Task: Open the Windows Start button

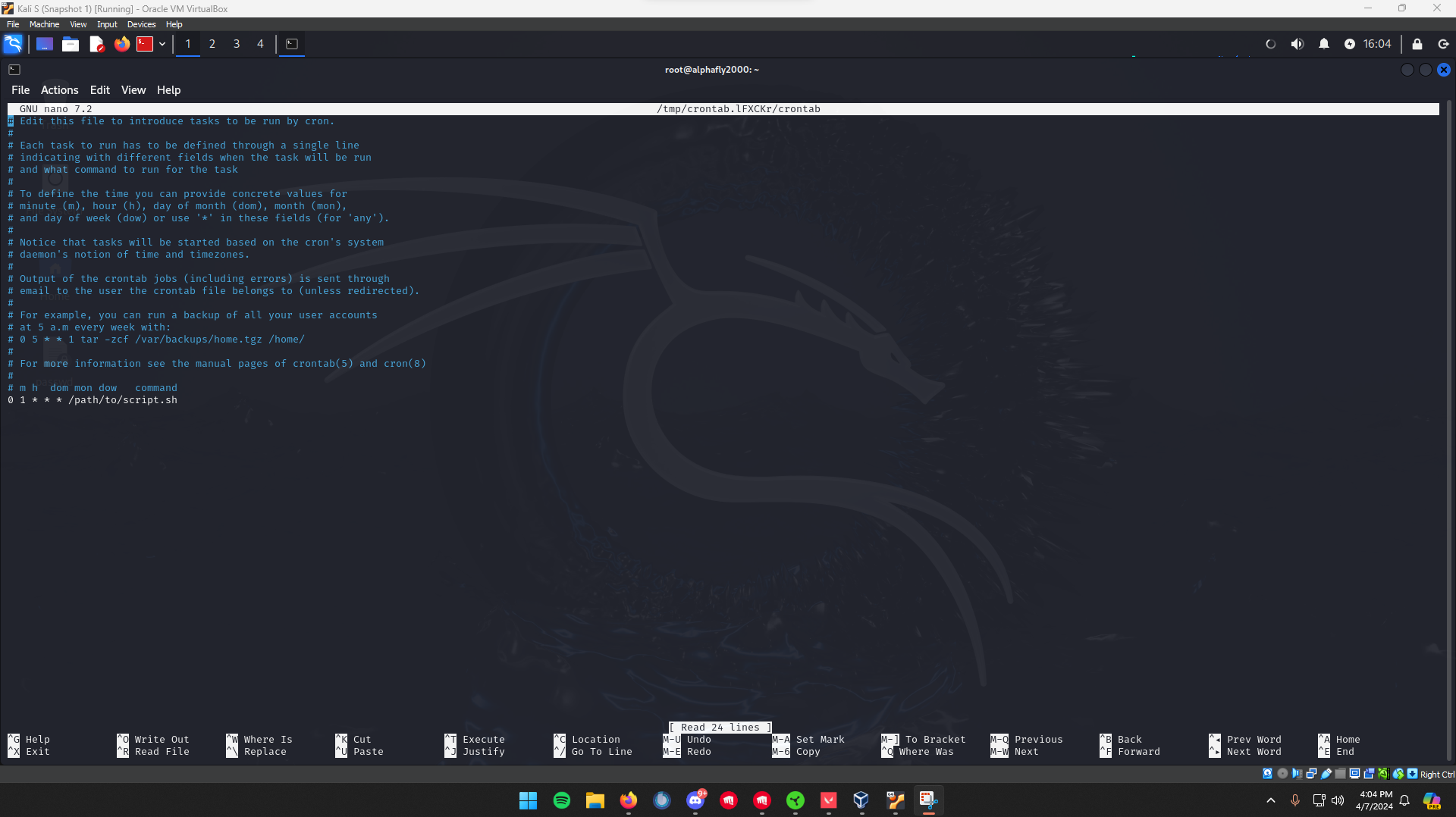Action: (528, 800)
